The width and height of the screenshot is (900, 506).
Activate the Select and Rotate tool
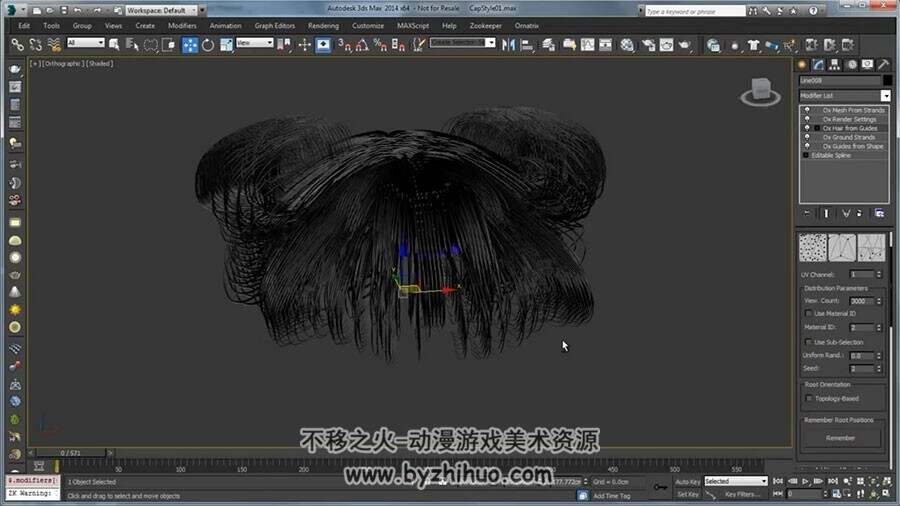[x=208, y=45]
